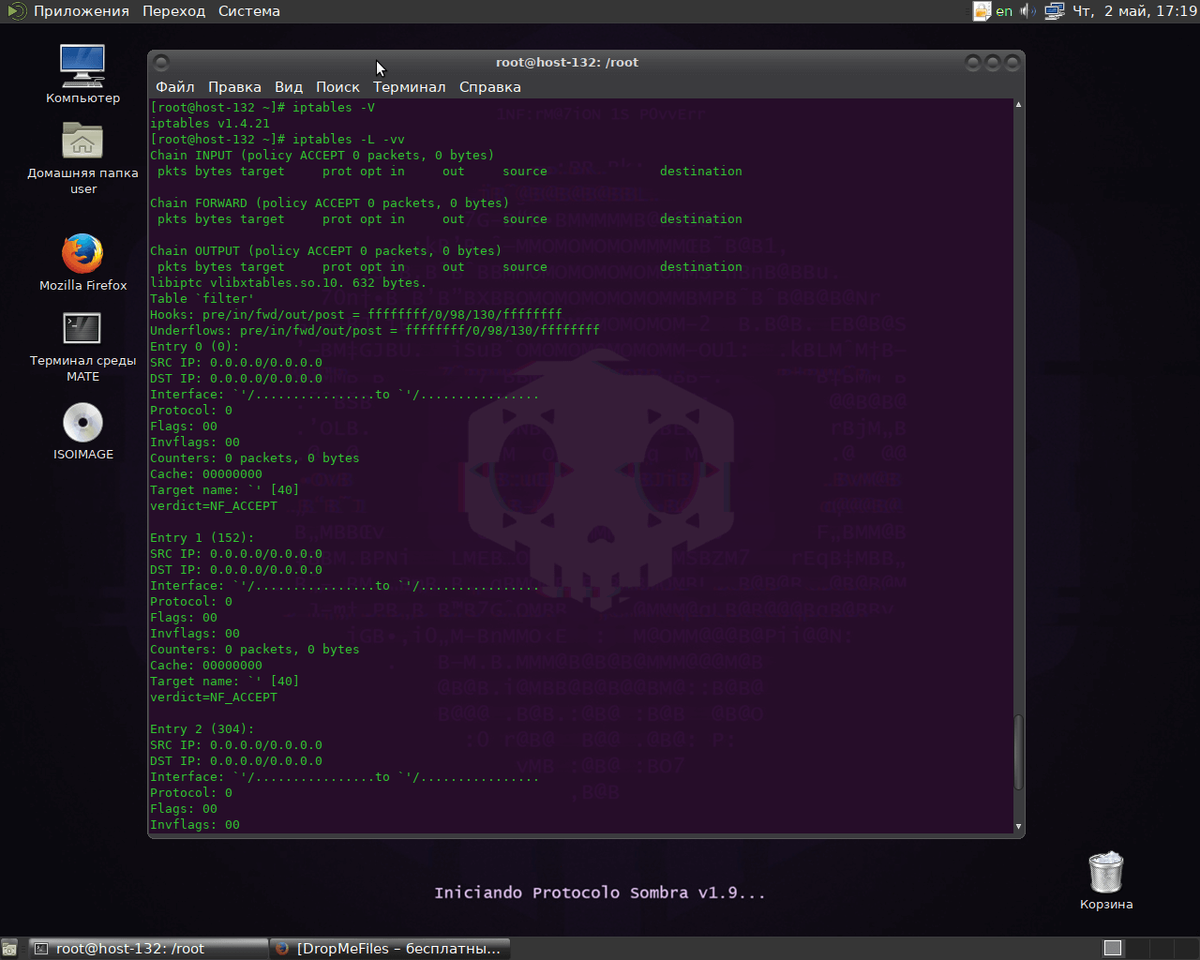Viewport: 1200px width, 960px height.
Task: Open the Поиск menu in the terminal
Action: [338, 87]
